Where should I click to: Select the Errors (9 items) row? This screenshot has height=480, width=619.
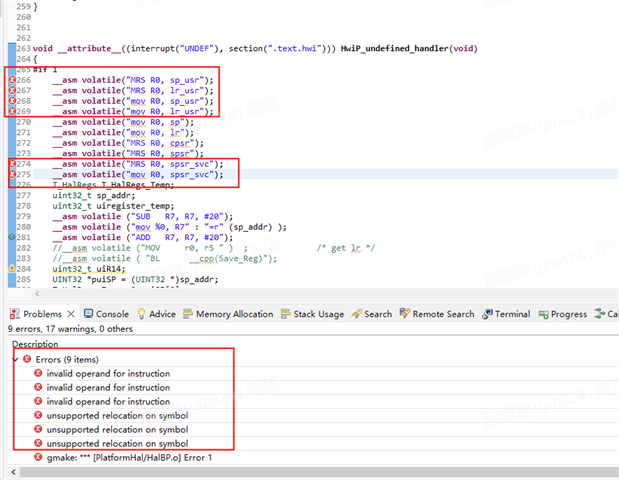coord(313,359)
